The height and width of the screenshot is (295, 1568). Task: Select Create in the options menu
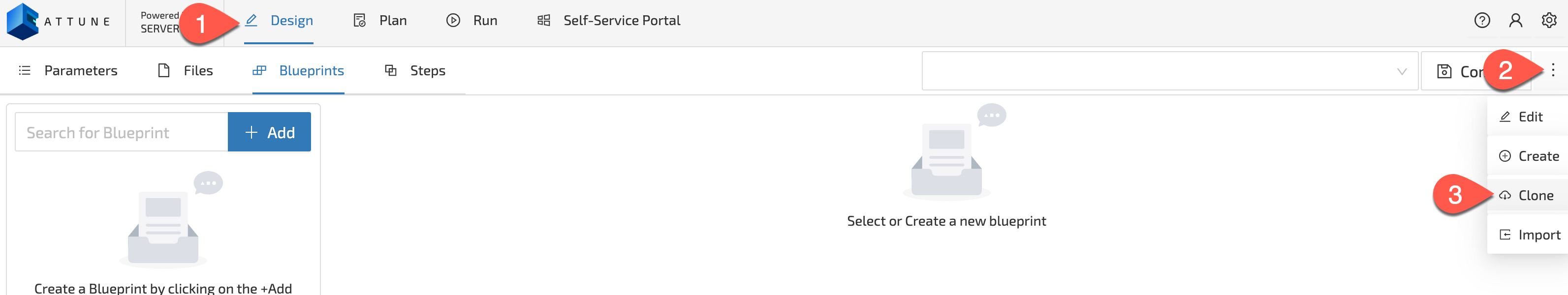click(1537, 156)
